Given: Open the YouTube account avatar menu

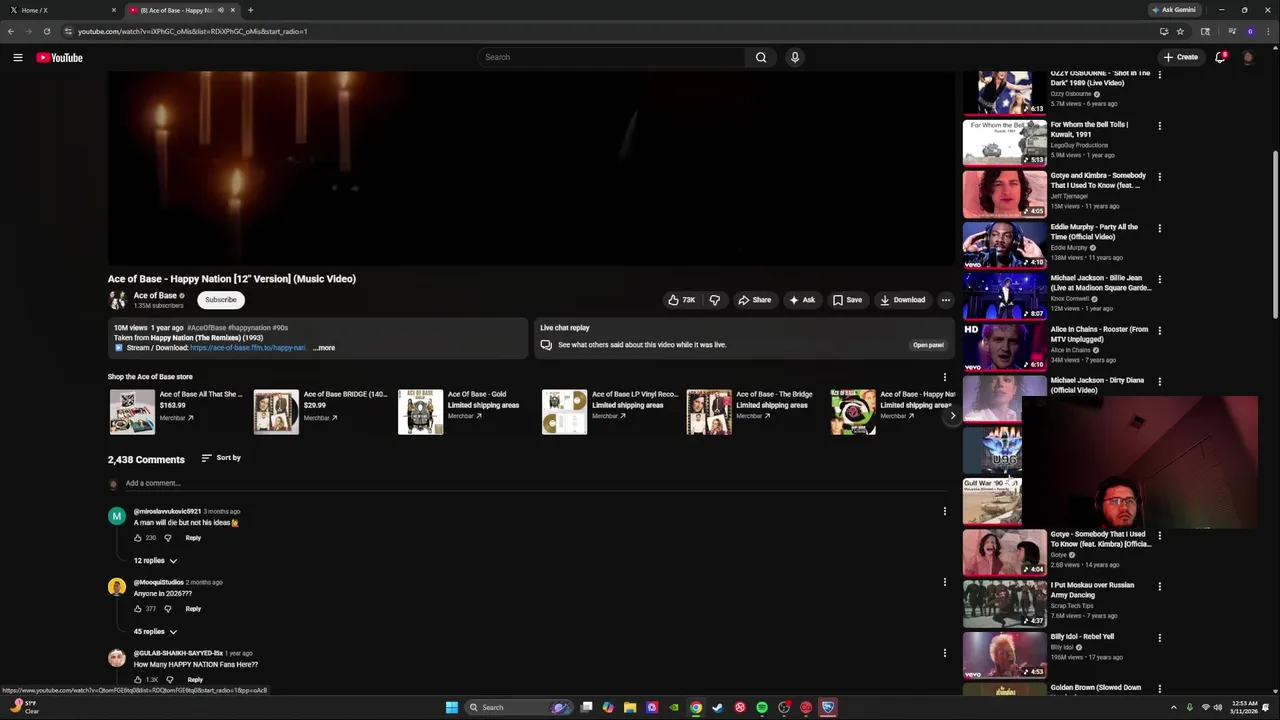Looking at the screenshot, I should [x=1248, y=57].
